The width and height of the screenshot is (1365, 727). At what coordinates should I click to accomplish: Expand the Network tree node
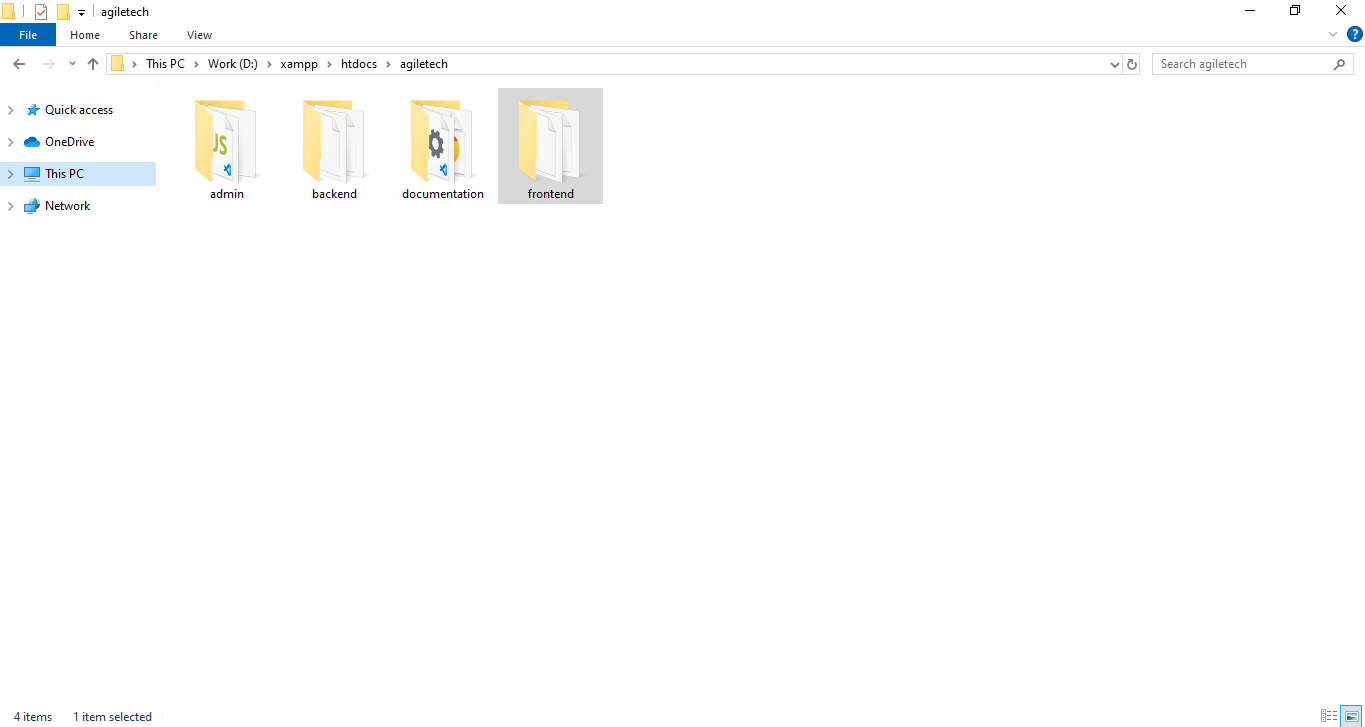point(11,206)
